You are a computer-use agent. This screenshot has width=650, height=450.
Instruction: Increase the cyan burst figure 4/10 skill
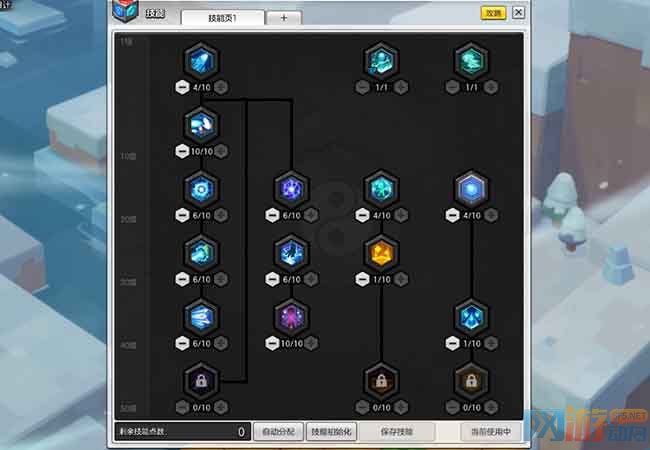pos(401,215)
